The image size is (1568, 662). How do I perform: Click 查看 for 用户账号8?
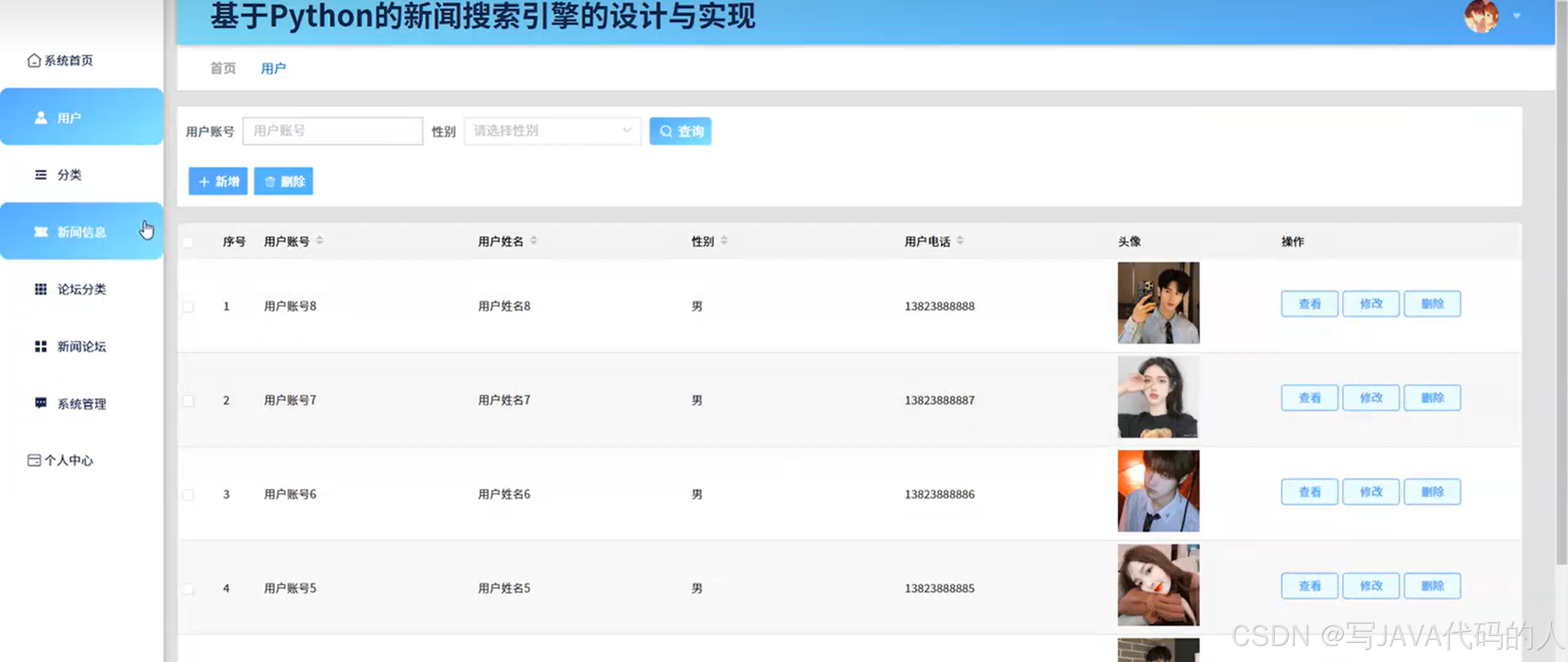1310,304
